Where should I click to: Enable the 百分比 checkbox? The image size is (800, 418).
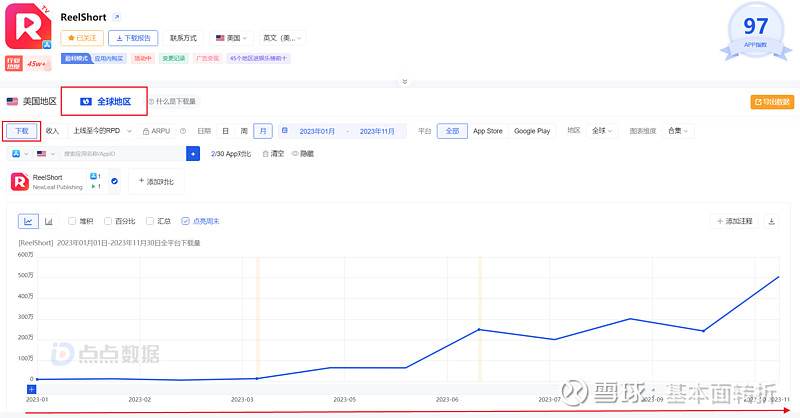pos(109,221)
